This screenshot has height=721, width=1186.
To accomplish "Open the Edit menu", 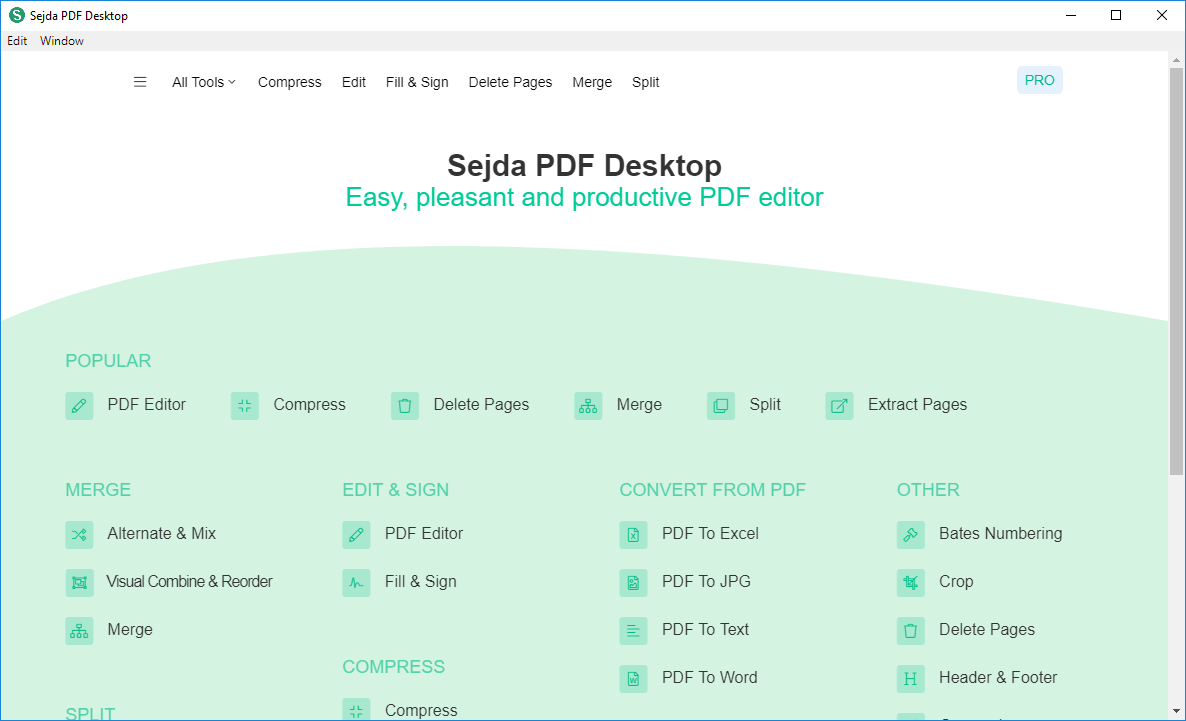I will [x=17, y=41].
